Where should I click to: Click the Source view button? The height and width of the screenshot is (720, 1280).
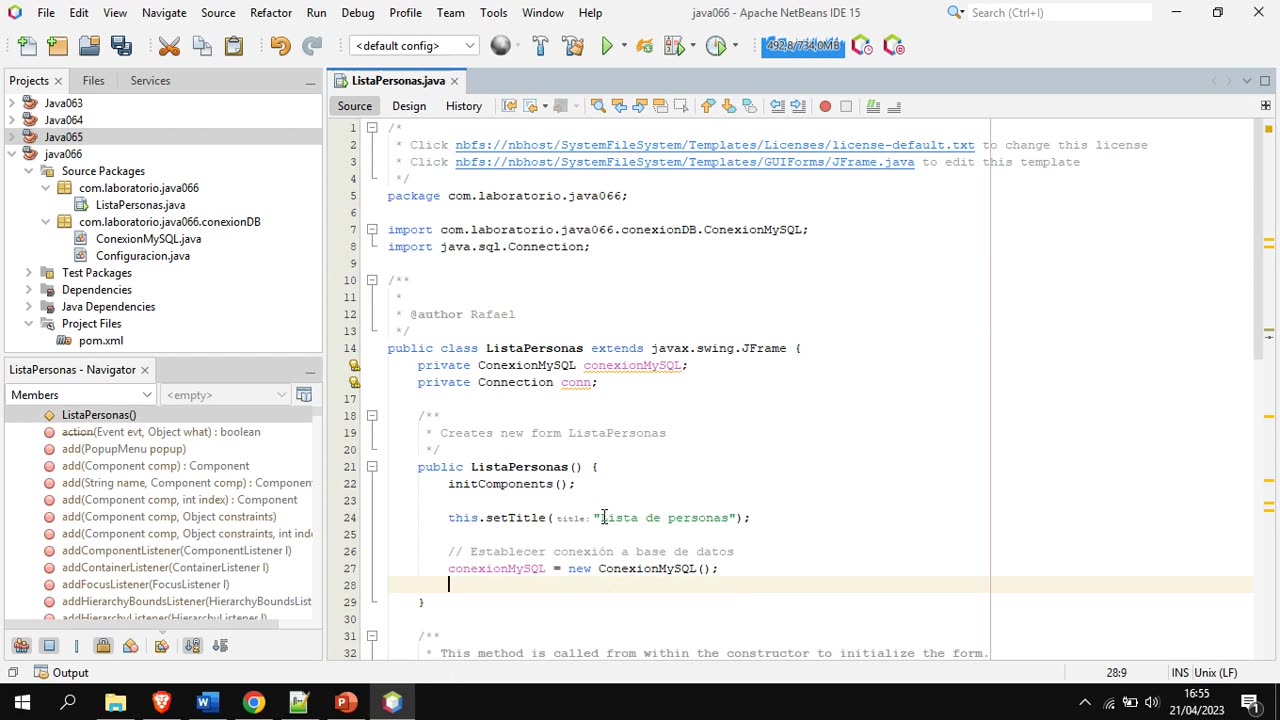354,106
